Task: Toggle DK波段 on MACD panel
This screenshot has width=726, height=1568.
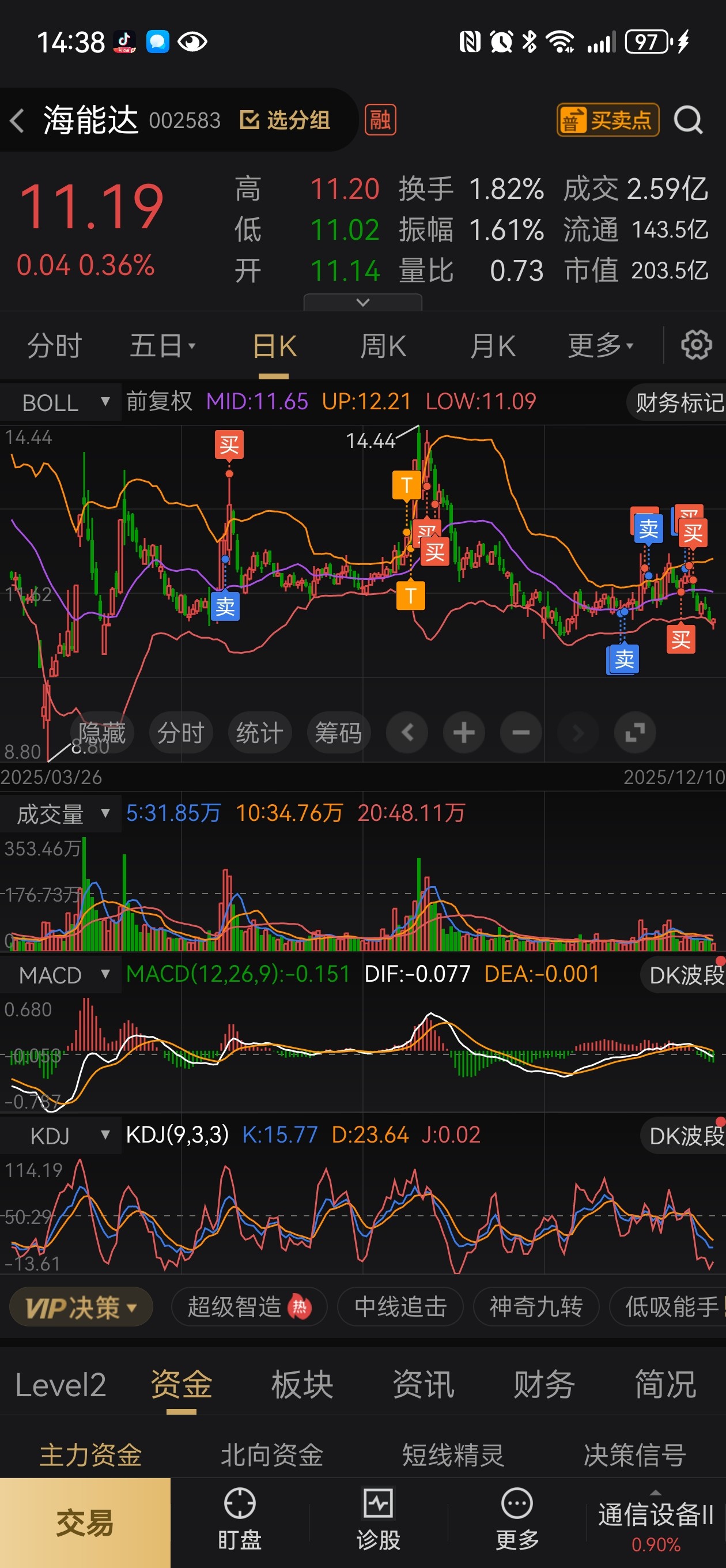Action: [685, 975]
